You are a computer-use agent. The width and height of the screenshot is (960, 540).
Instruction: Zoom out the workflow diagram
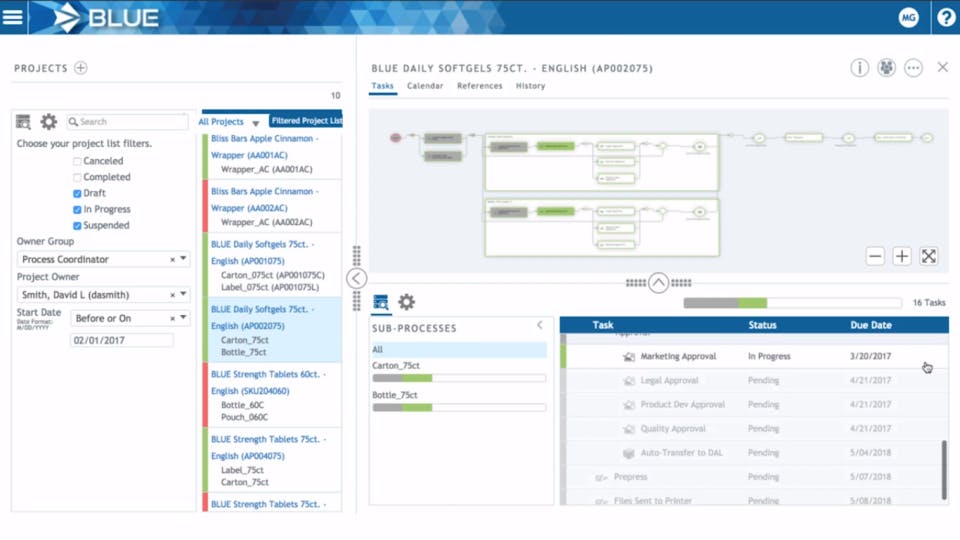(876, 256)
